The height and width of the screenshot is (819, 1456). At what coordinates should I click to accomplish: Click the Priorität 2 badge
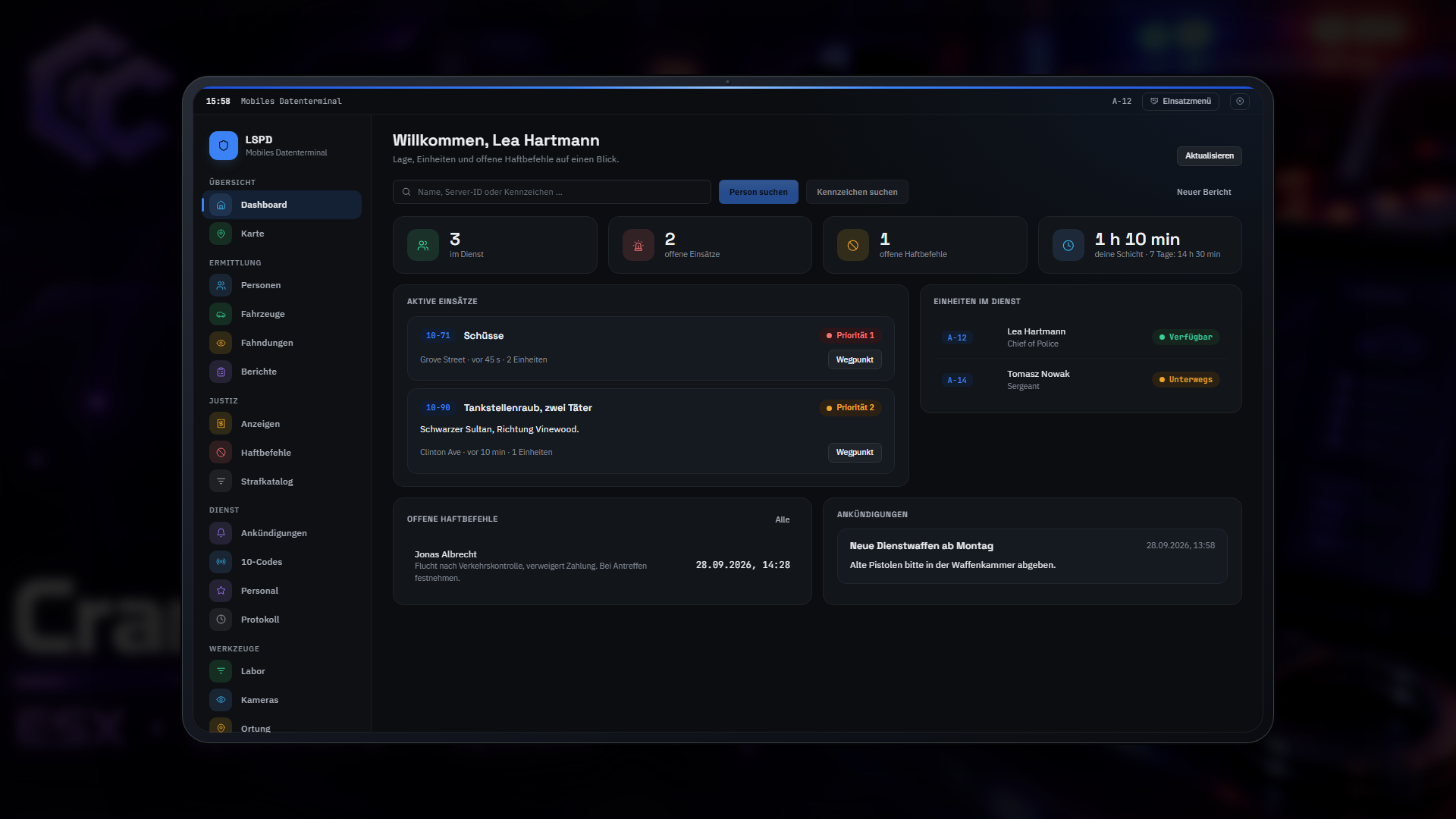[x=850, y=407]
